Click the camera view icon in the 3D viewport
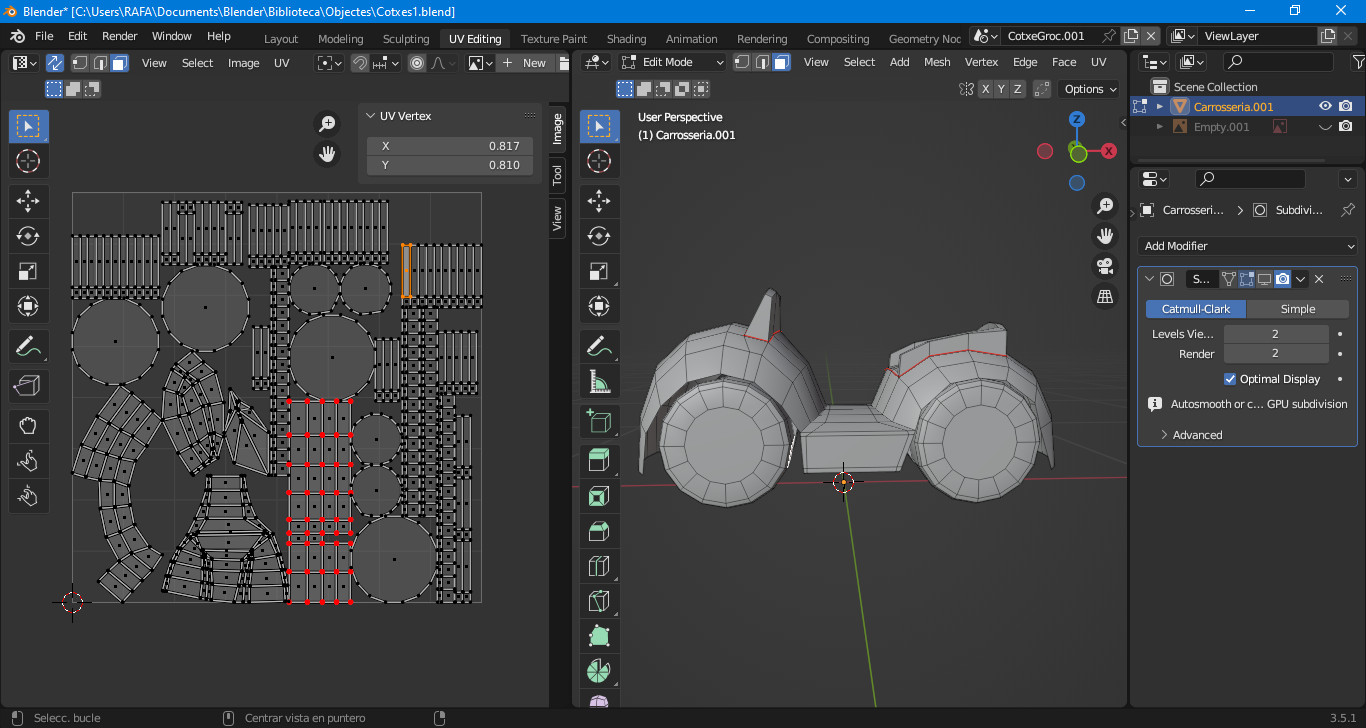1366x728 pixels. point(1105,266)
